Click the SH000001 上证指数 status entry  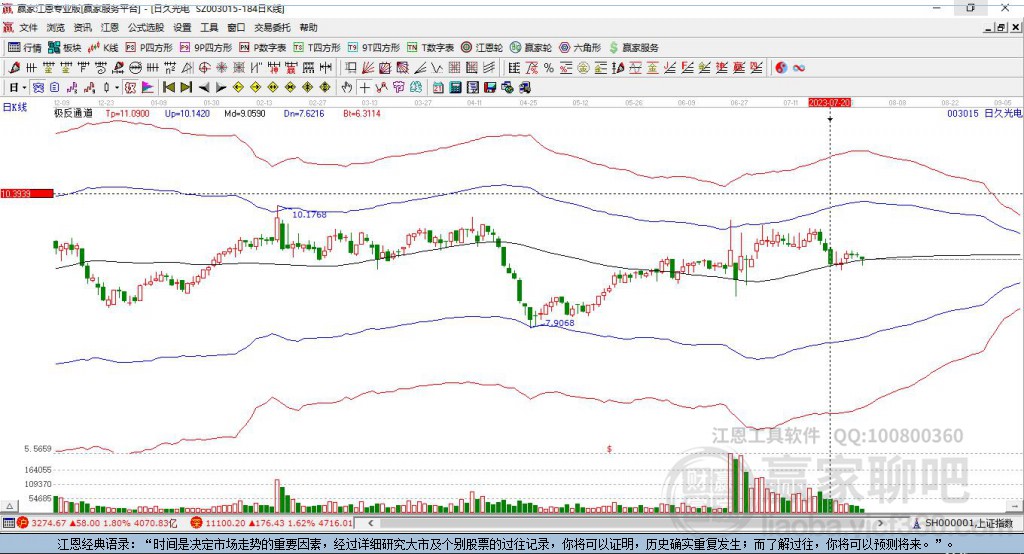click(x=963, y=523)
